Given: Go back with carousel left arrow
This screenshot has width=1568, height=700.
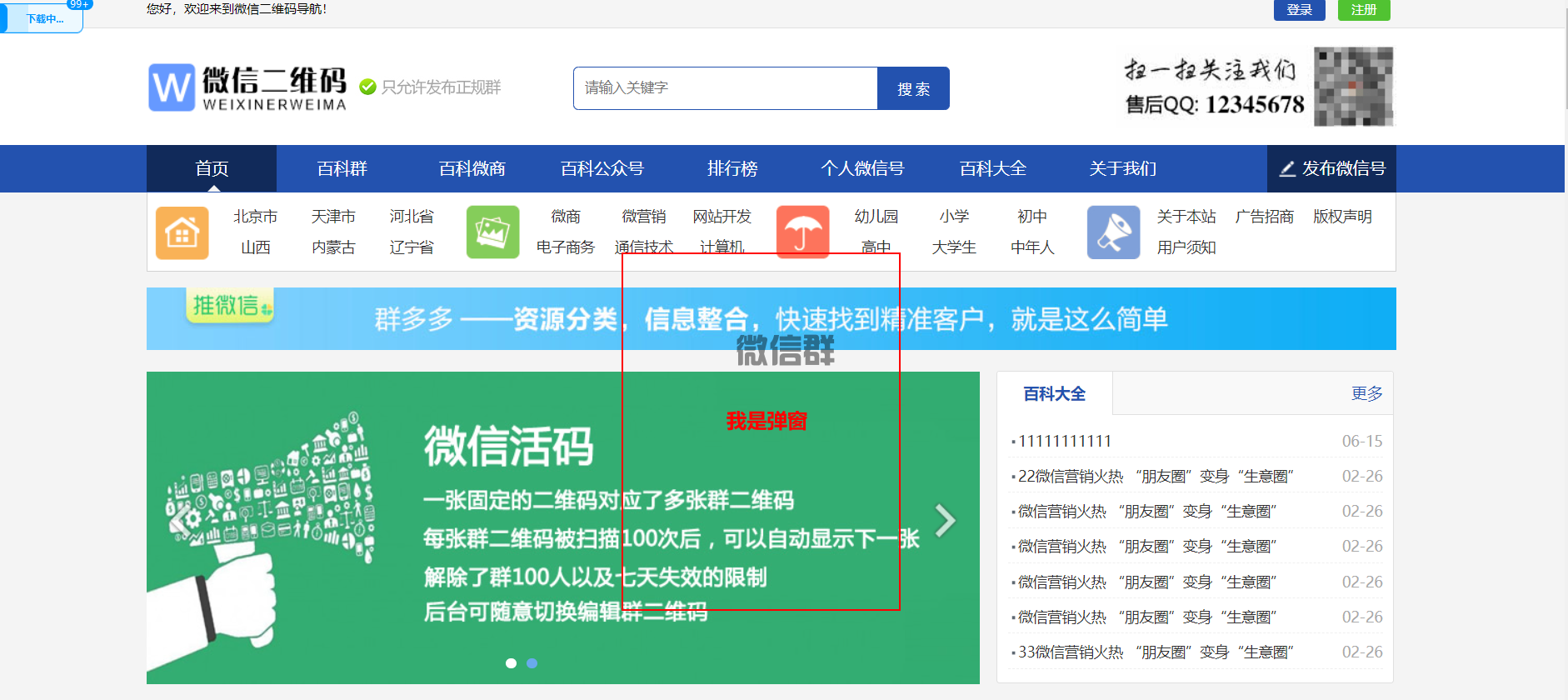Looking at the screenshot, I should pos(179,521).
